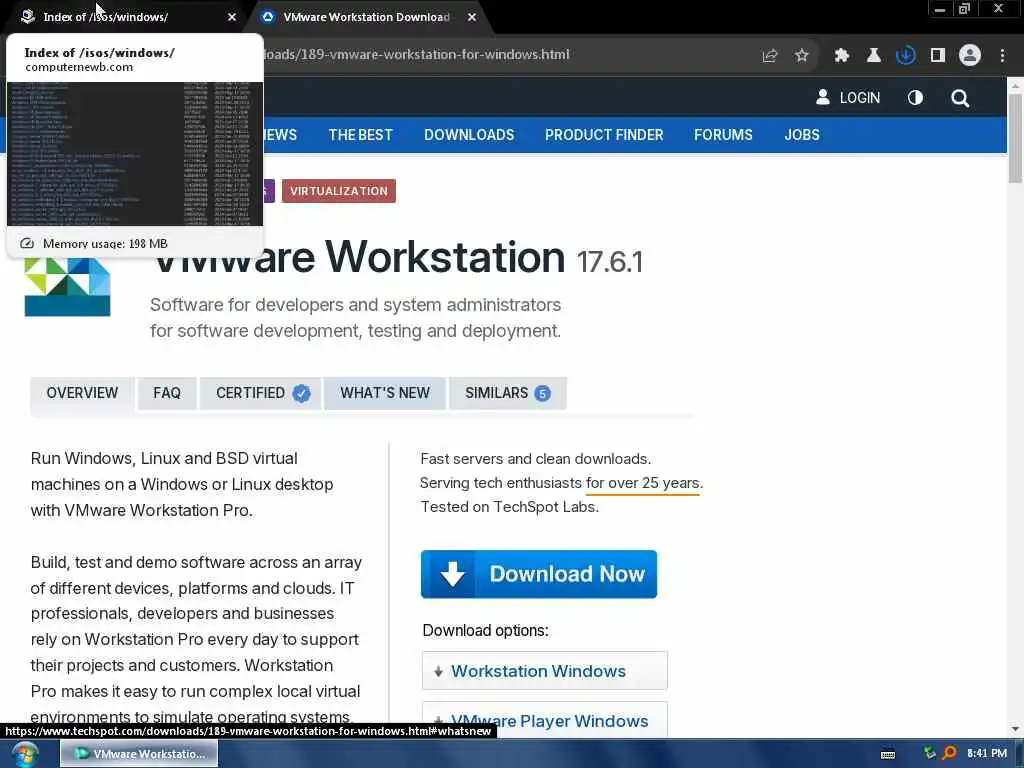Open Chrome Labs flask icon
Screen dimensions: 1024x768
pos(873,56)
